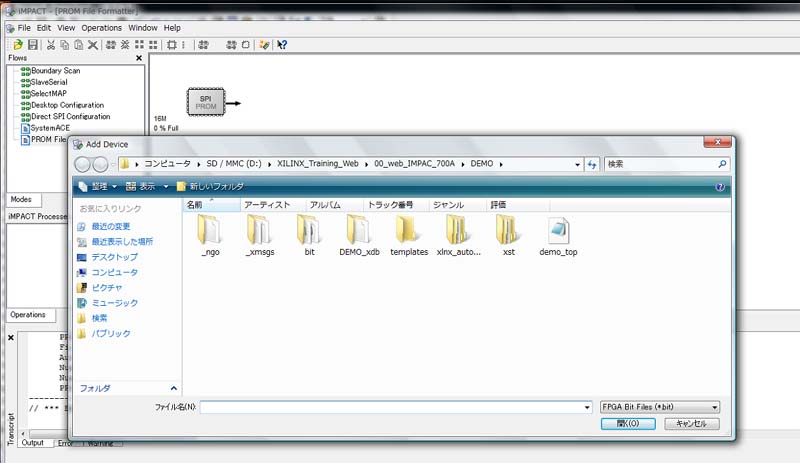The image size is (800, 463).
Task: Click the asterisk-shaped initialize chain toolbar icon
Action: click(x=125, y=45)
